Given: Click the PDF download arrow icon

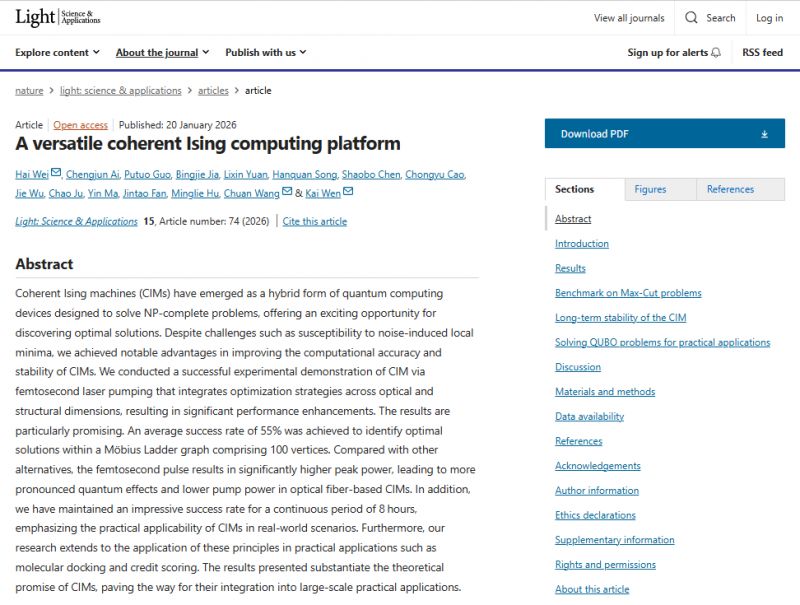Looking at the screenshot, I should 764,134.
